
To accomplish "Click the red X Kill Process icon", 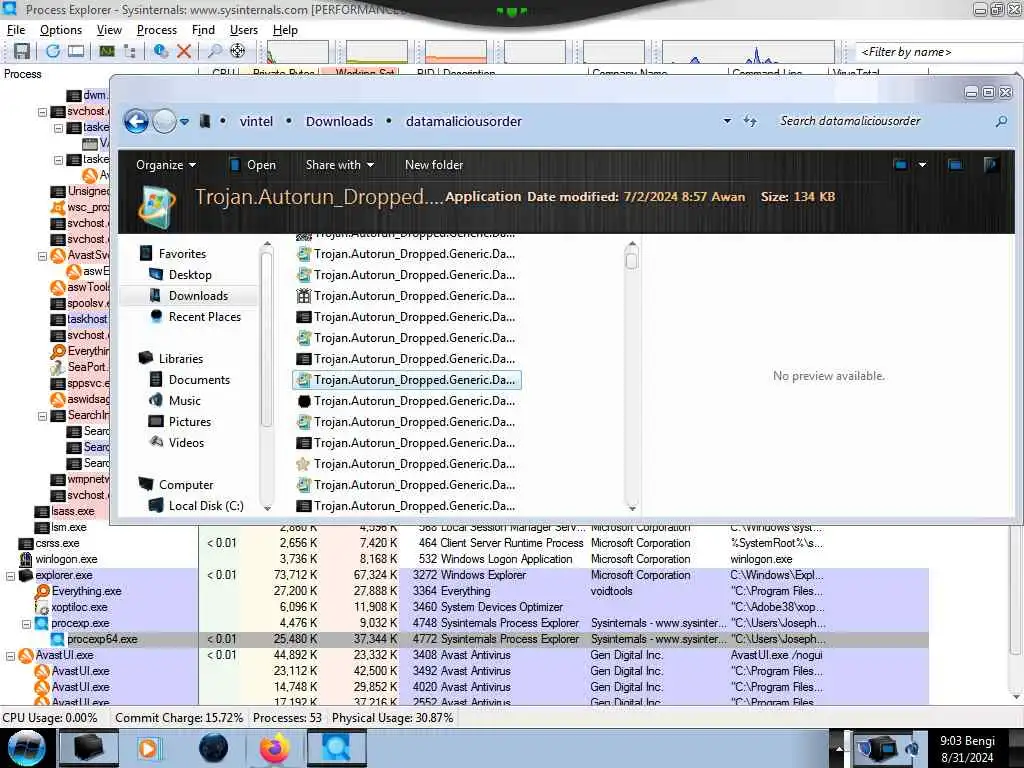I will pos(184,51).
